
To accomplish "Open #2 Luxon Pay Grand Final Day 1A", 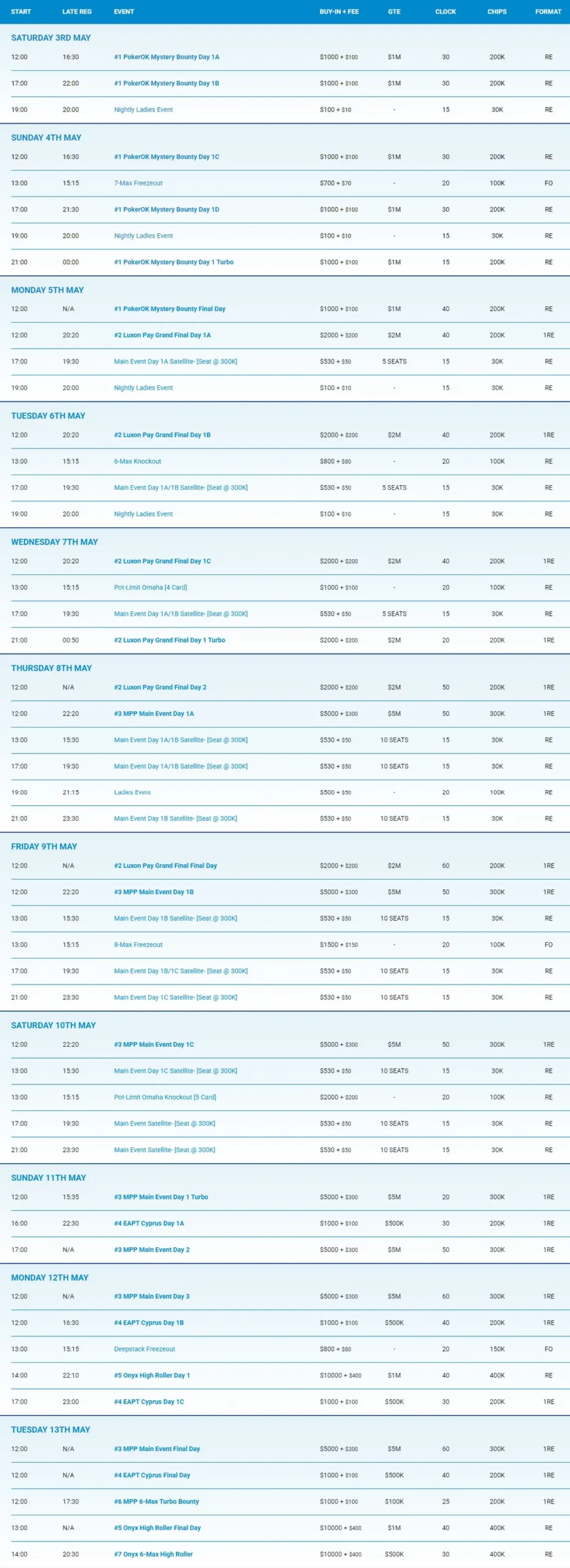I will [162, 335].
